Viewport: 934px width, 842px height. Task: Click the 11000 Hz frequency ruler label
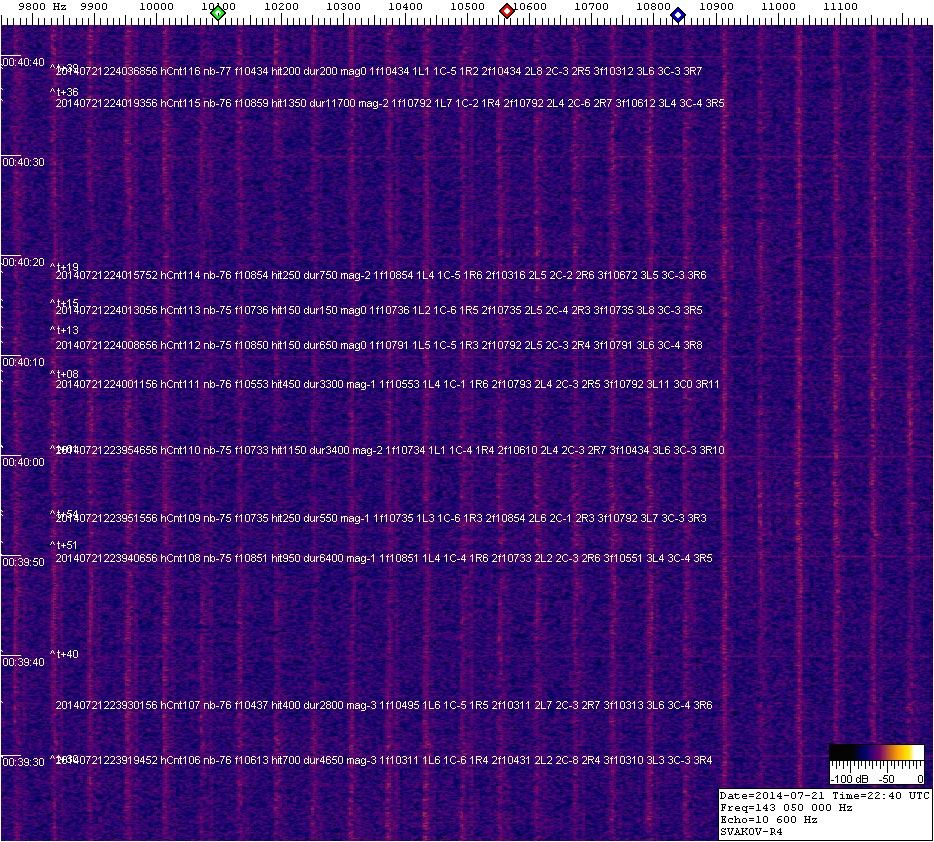(778, 7)
